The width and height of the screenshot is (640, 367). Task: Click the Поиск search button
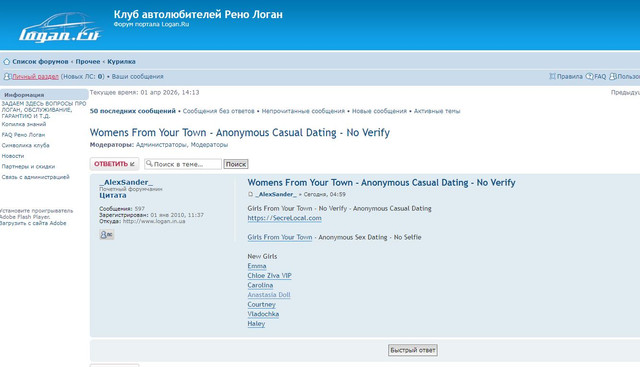pyautogui.click(x=236, y=164)
